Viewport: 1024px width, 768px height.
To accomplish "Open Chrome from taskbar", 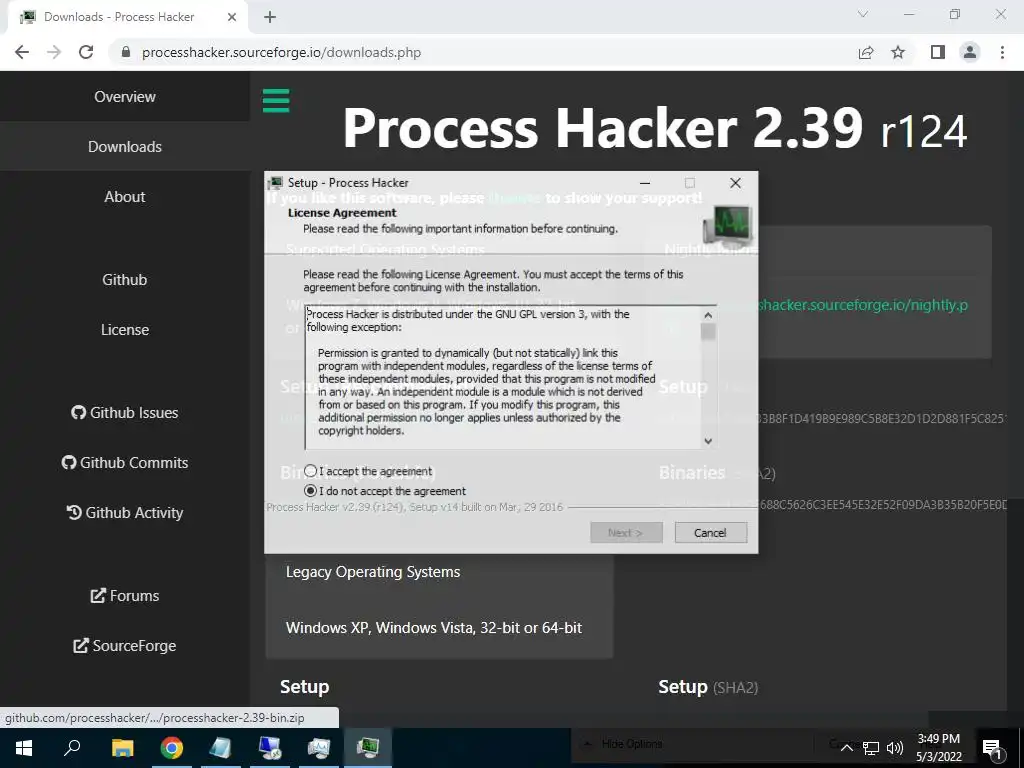I will [172, 748].
